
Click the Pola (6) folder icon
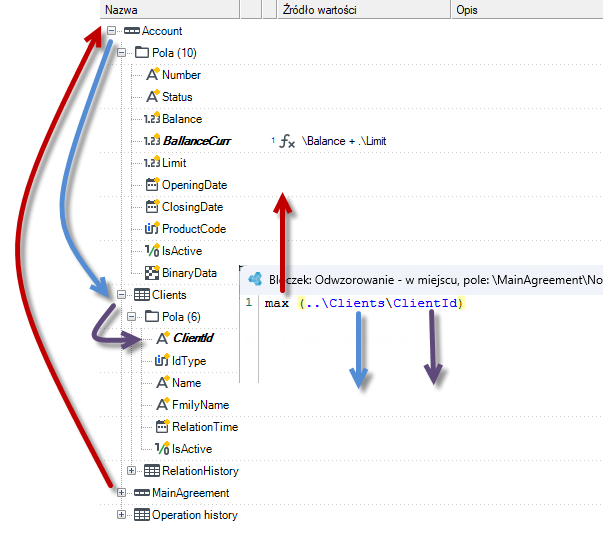152,316
